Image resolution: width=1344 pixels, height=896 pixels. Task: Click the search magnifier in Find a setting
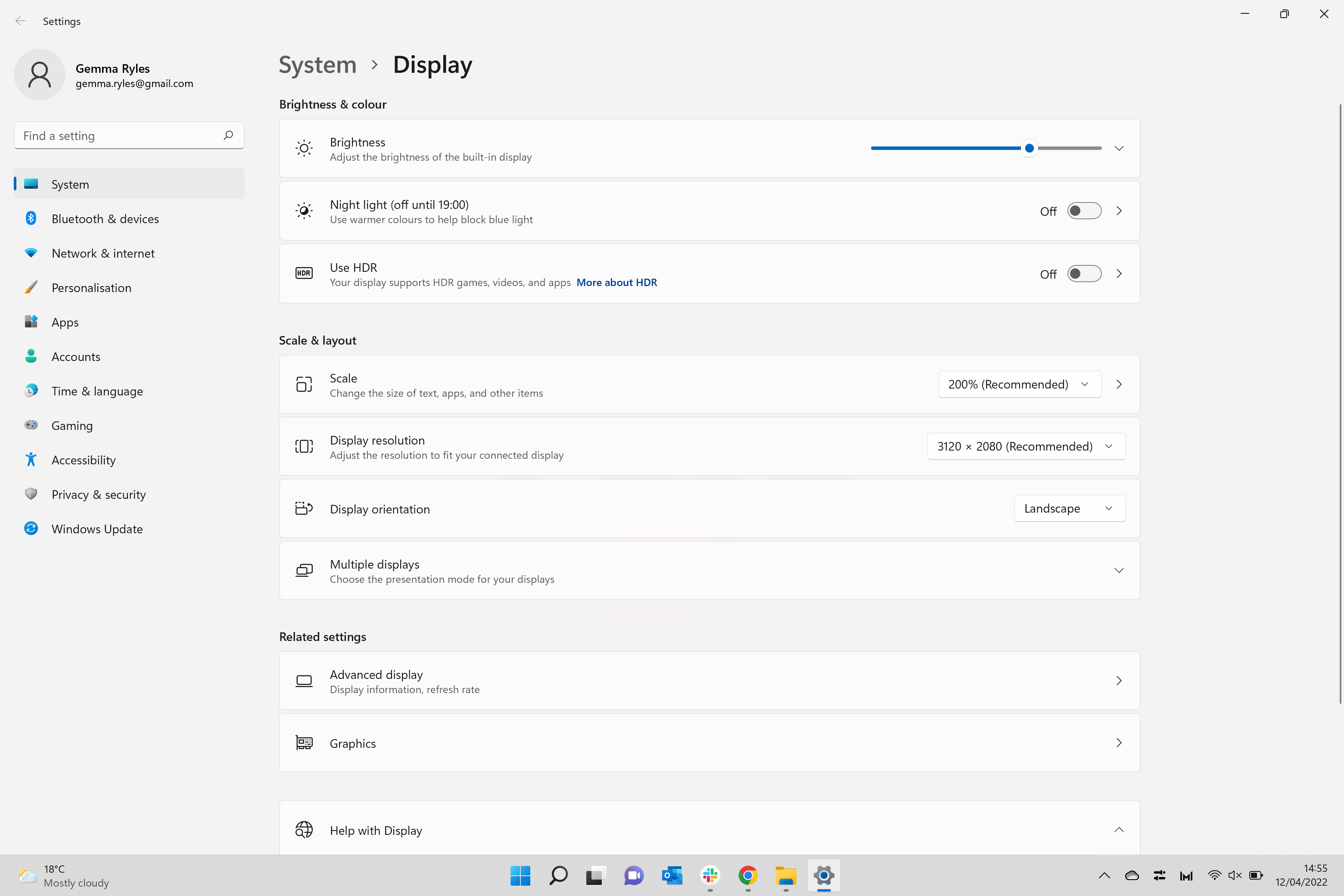[229, 135]
